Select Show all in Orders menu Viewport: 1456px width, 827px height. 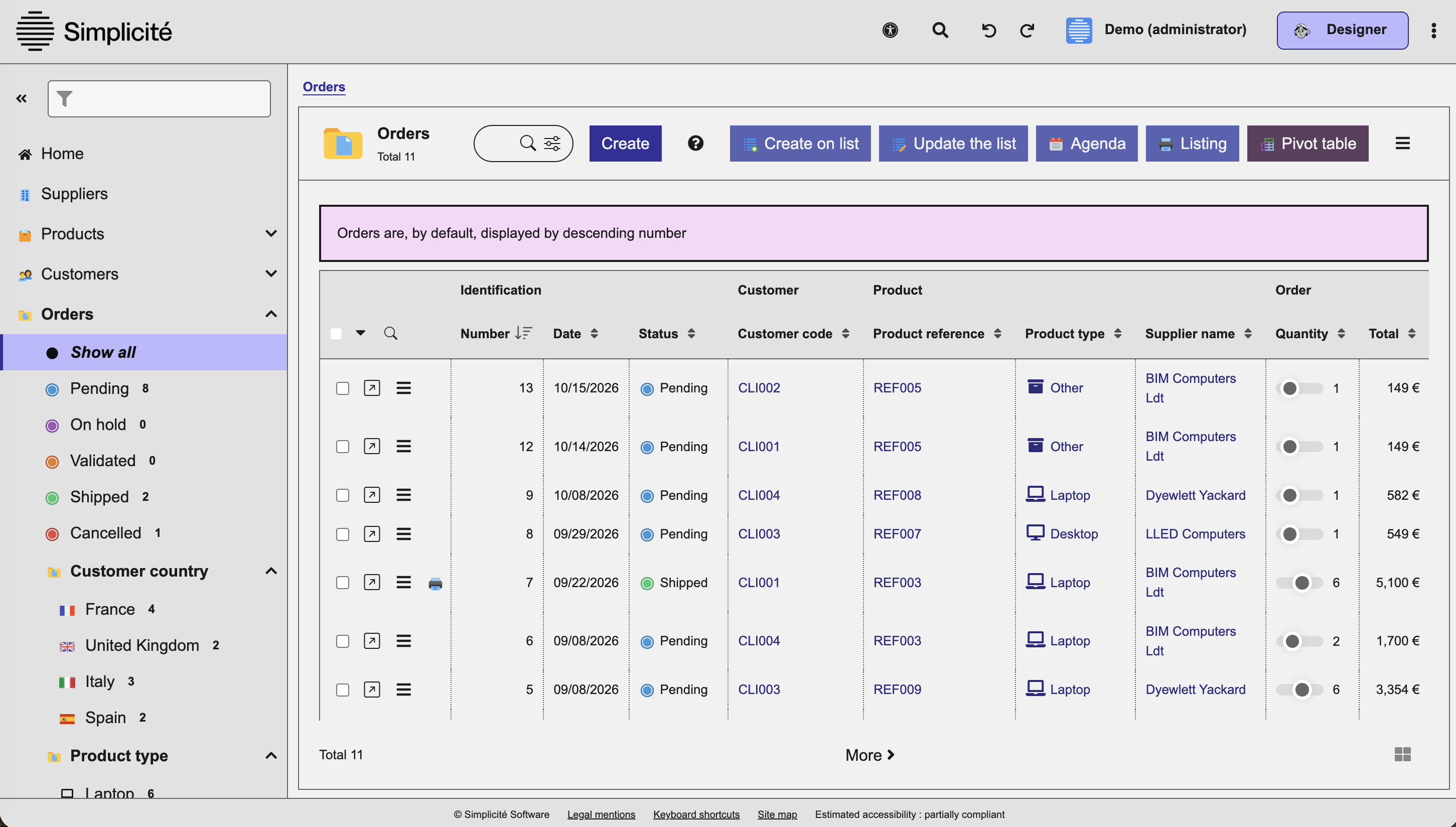[x=143, y=352]
